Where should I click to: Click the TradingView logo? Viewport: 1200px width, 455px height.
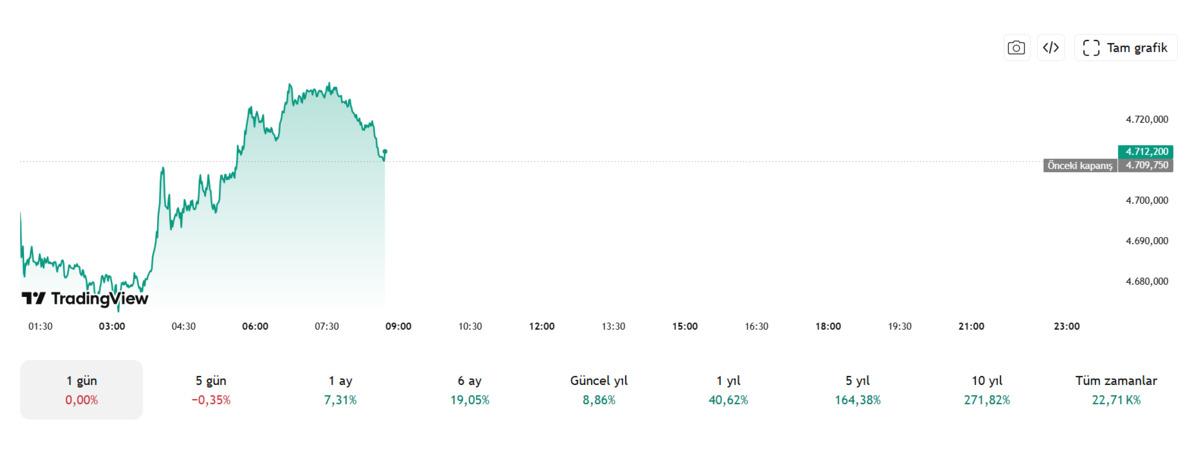pyautogui.click(x=85, y=298)
